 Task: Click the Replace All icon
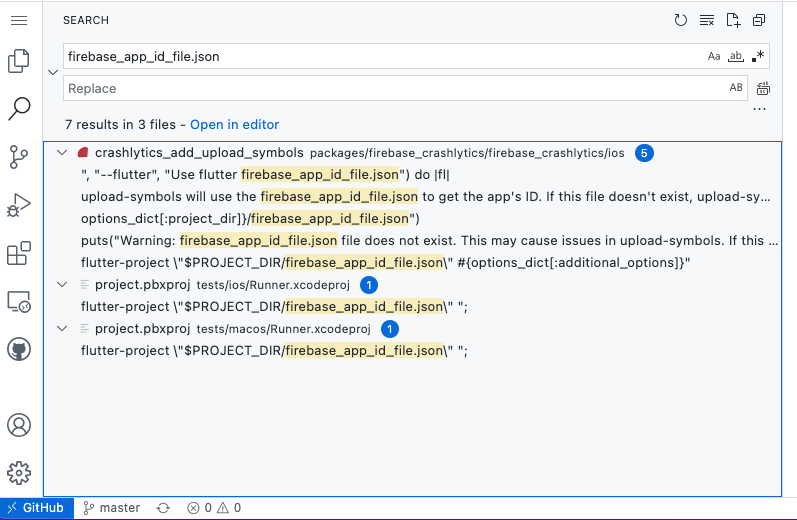coord(763,88)
